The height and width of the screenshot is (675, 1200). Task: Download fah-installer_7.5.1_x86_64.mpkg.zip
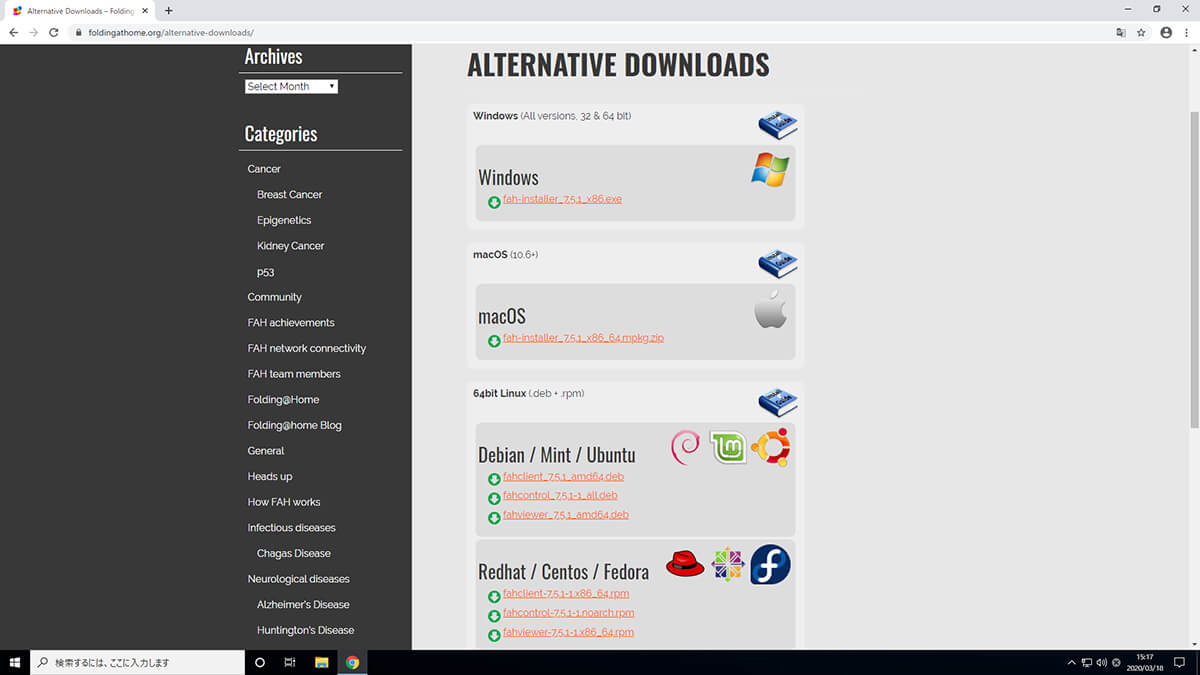tap(583, 338)
